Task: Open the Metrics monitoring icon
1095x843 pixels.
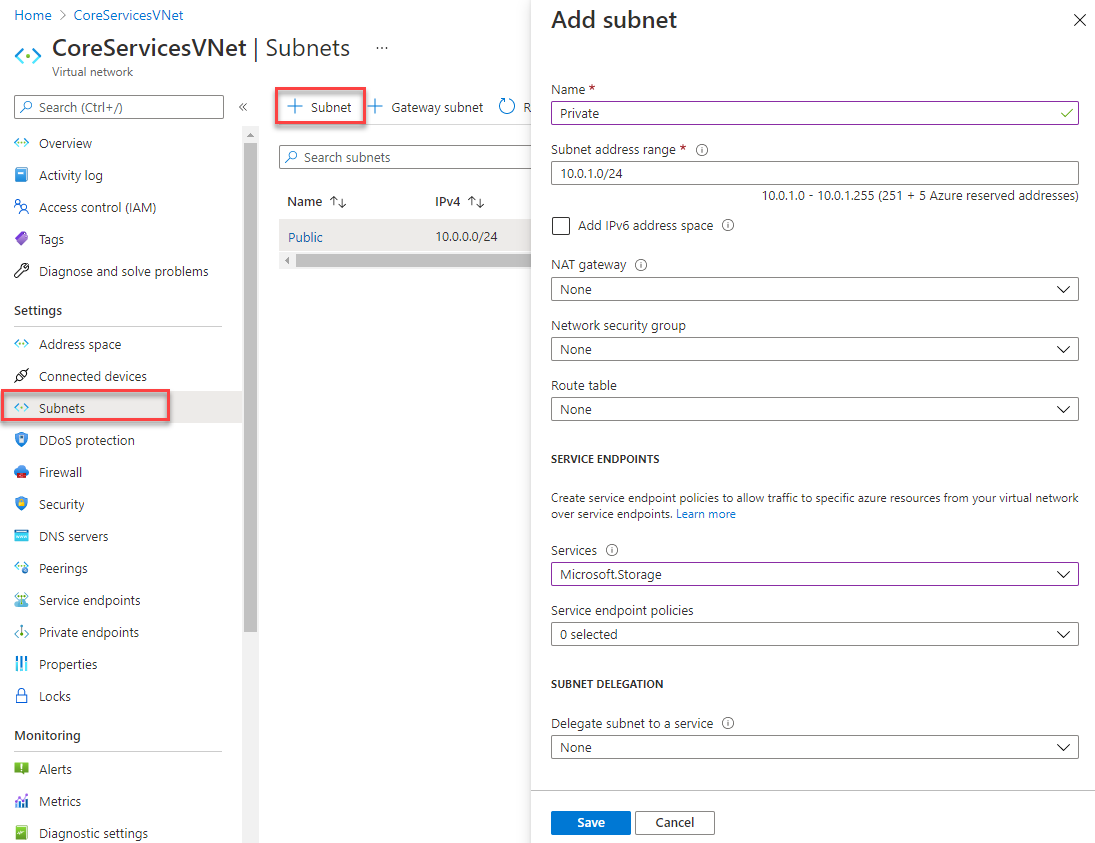Action: pos(22,801)
